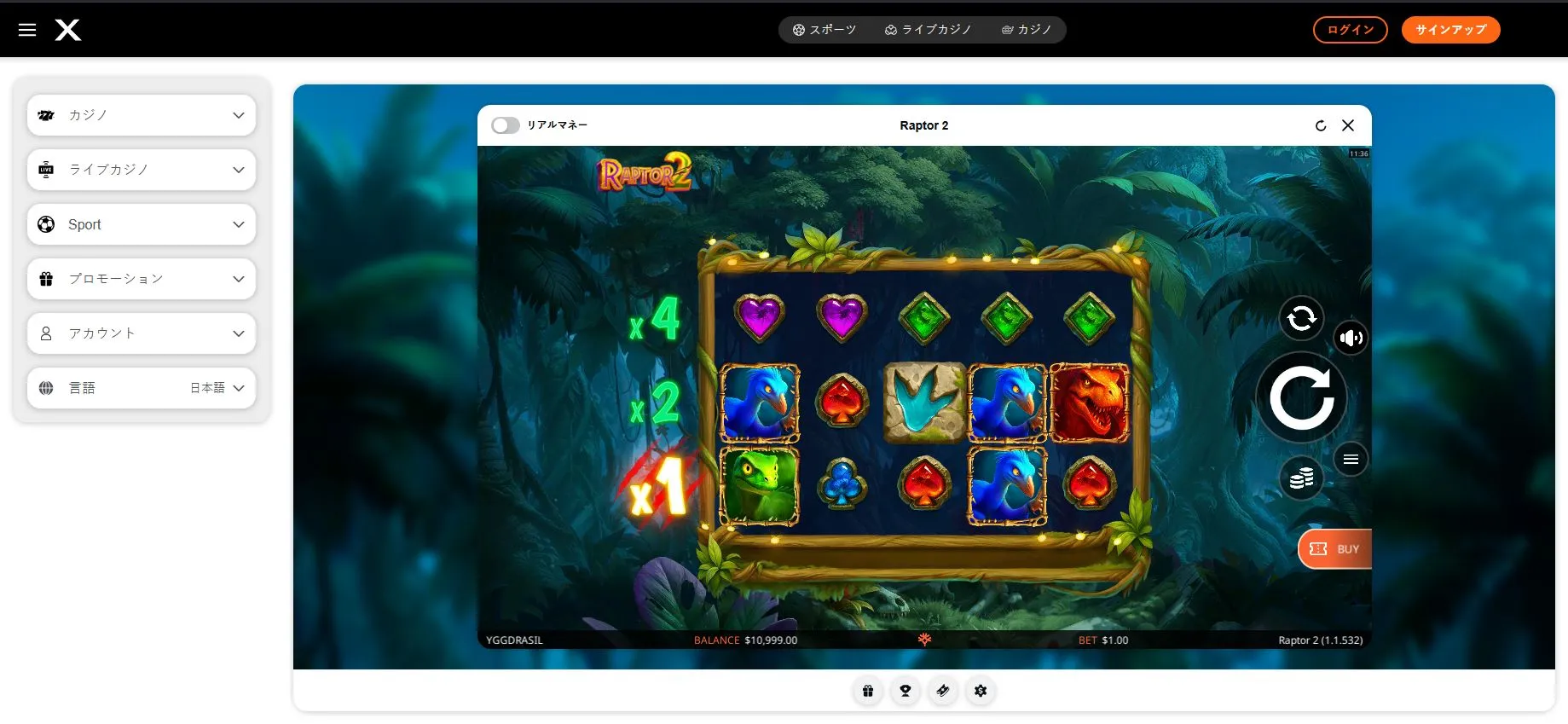Toggle the リアルマネー switch
1568x724 pixels.
[x=506, y=125]
